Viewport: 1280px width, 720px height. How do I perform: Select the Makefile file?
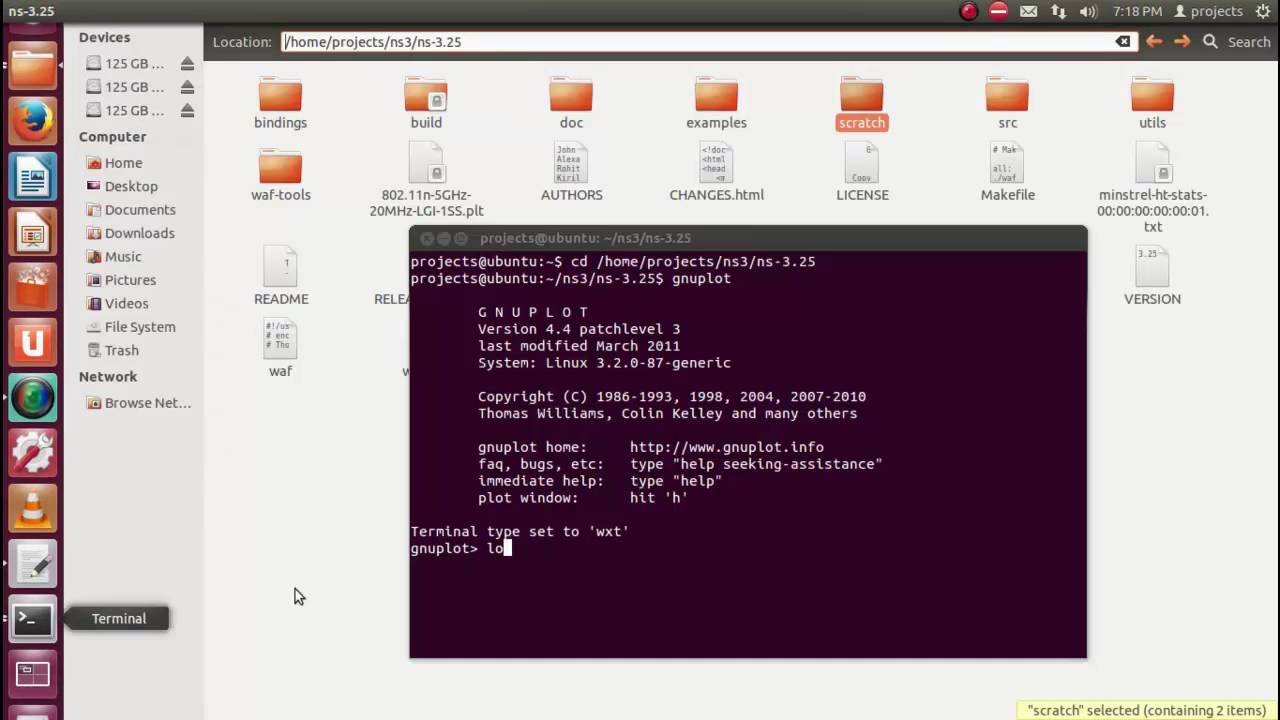(x=1007, y=173)
